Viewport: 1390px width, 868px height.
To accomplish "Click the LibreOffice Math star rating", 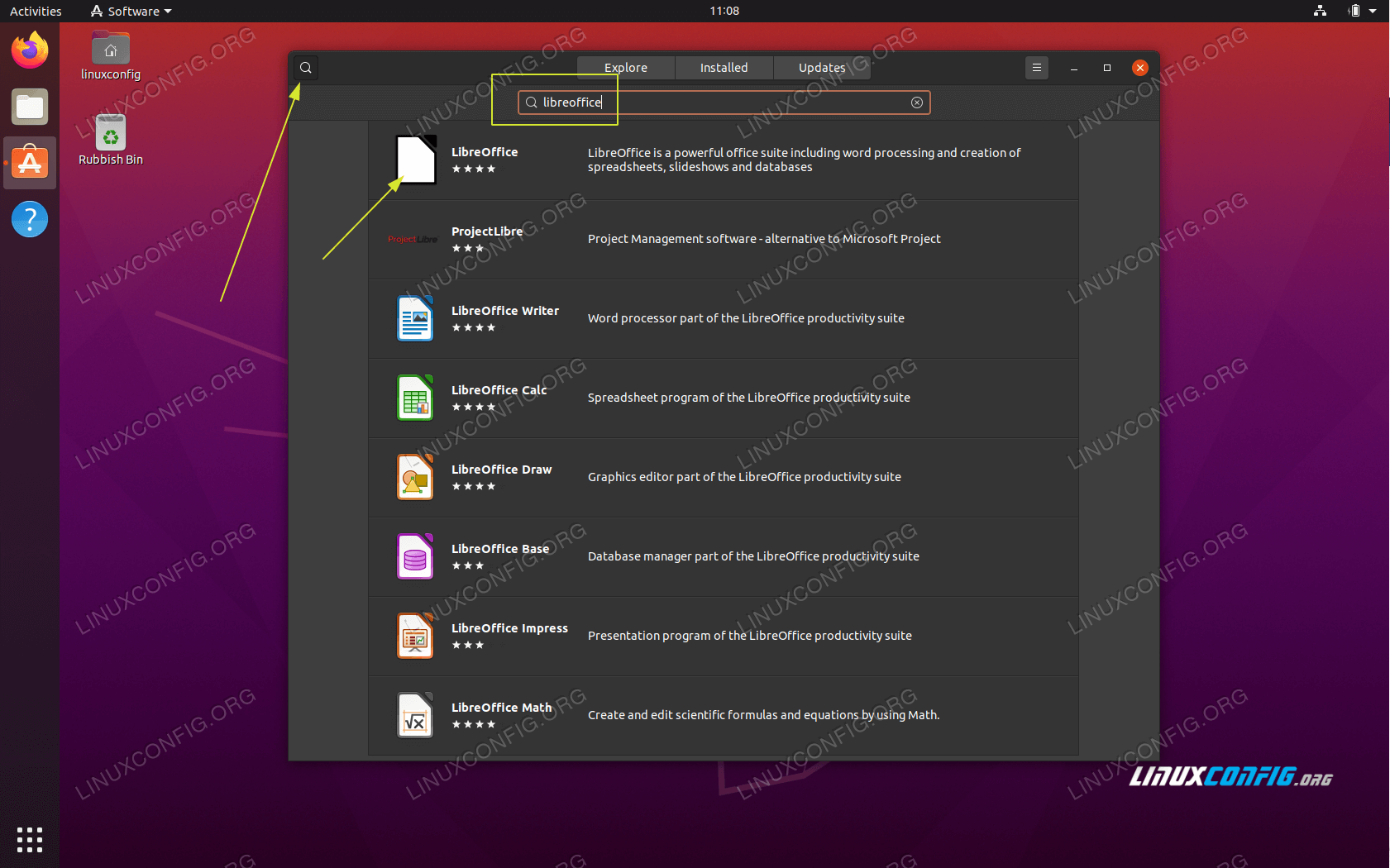I will [474, 724].
